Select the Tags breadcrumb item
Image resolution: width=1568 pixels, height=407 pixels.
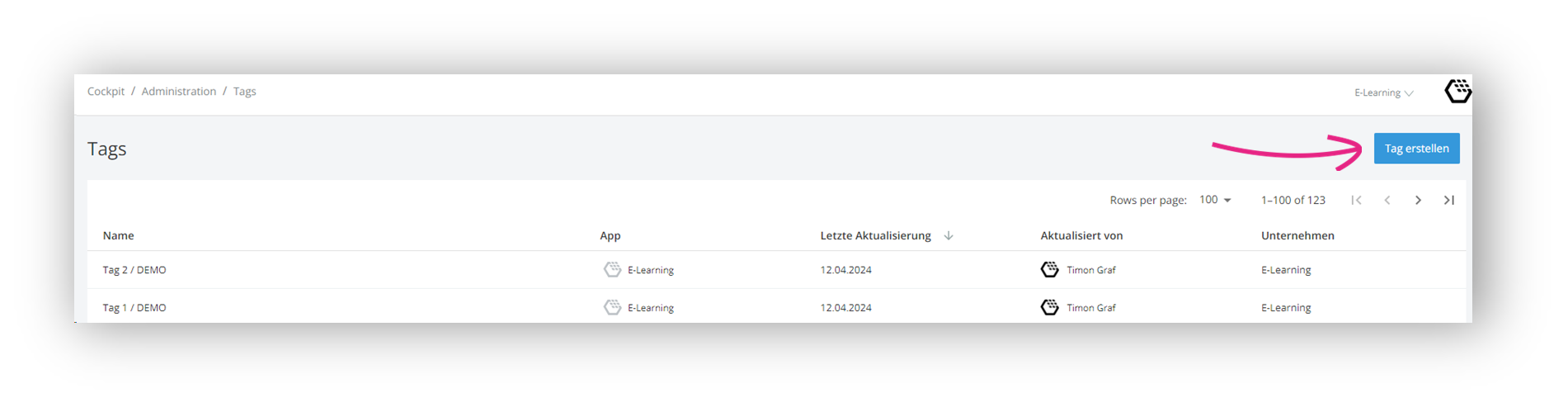tap(244, 92)
